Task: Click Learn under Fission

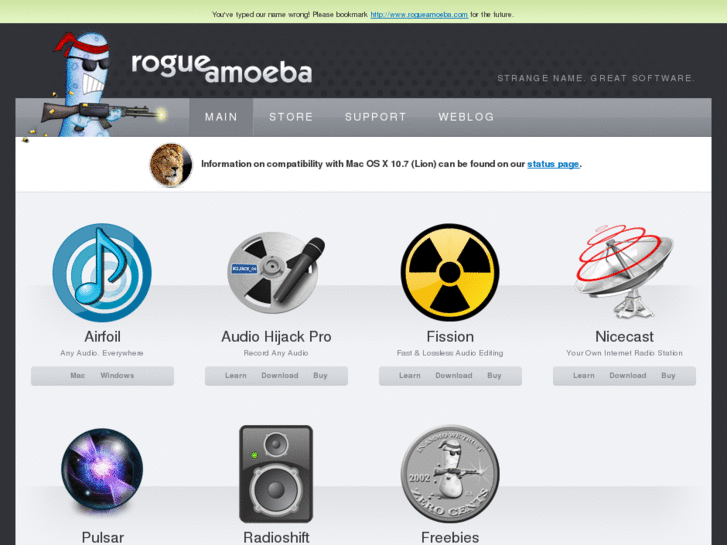Action: coord(410,375)
